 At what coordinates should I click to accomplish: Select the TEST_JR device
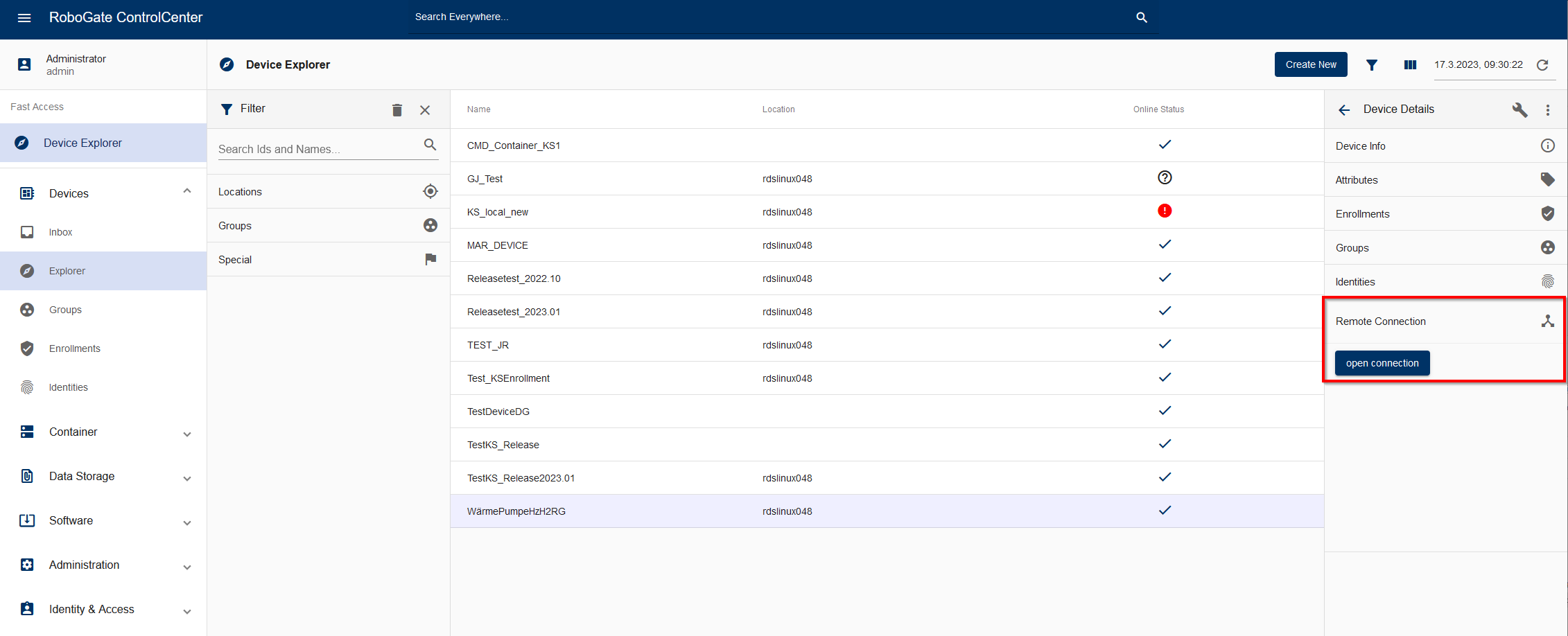(887, 345)
